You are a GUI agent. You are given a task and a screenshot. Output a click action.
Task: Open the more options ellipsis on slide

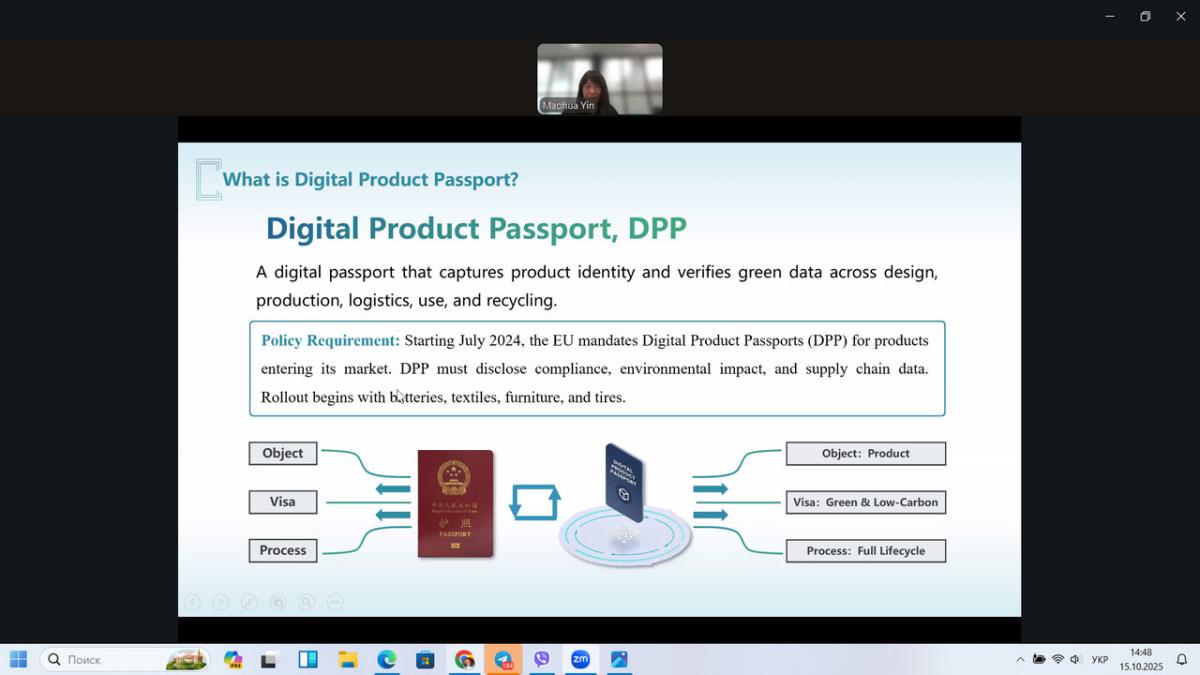click(336, 602)
